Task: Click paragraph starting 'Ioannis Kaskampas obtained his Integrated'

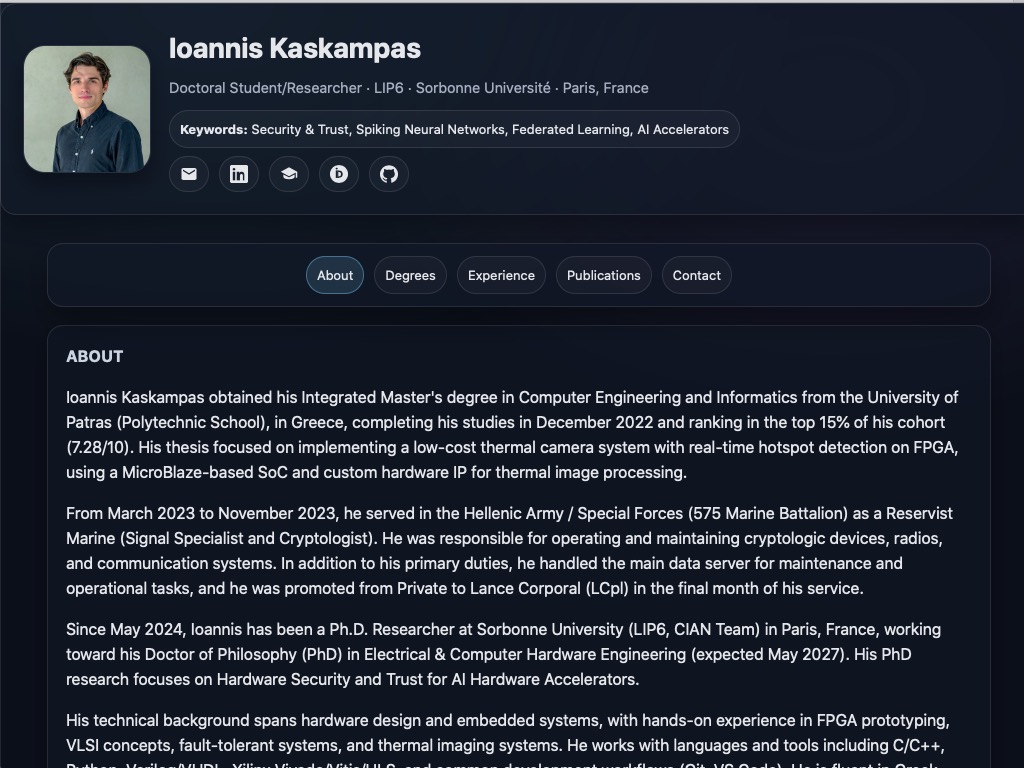Action: click(x=513, y=434)
